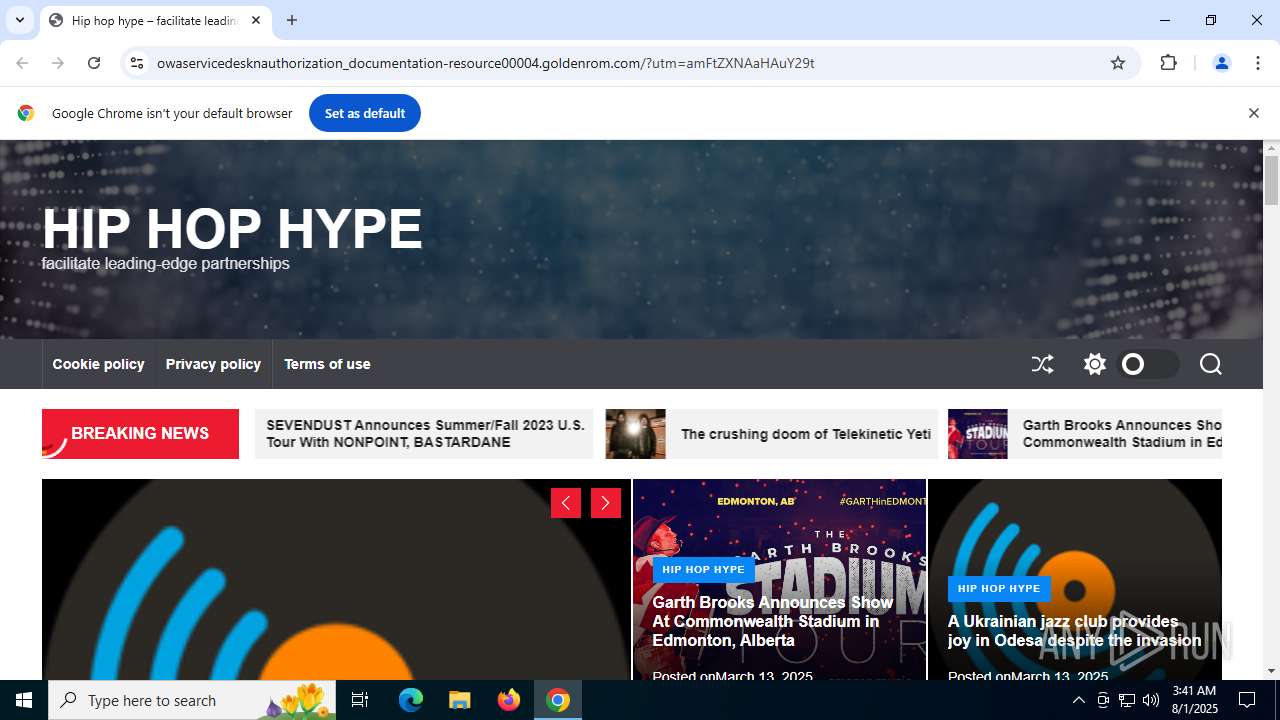The width and height of the screenshot is (1280, 720).
Task: Click scrollbar down arrow
Action: click(1271, 671)
